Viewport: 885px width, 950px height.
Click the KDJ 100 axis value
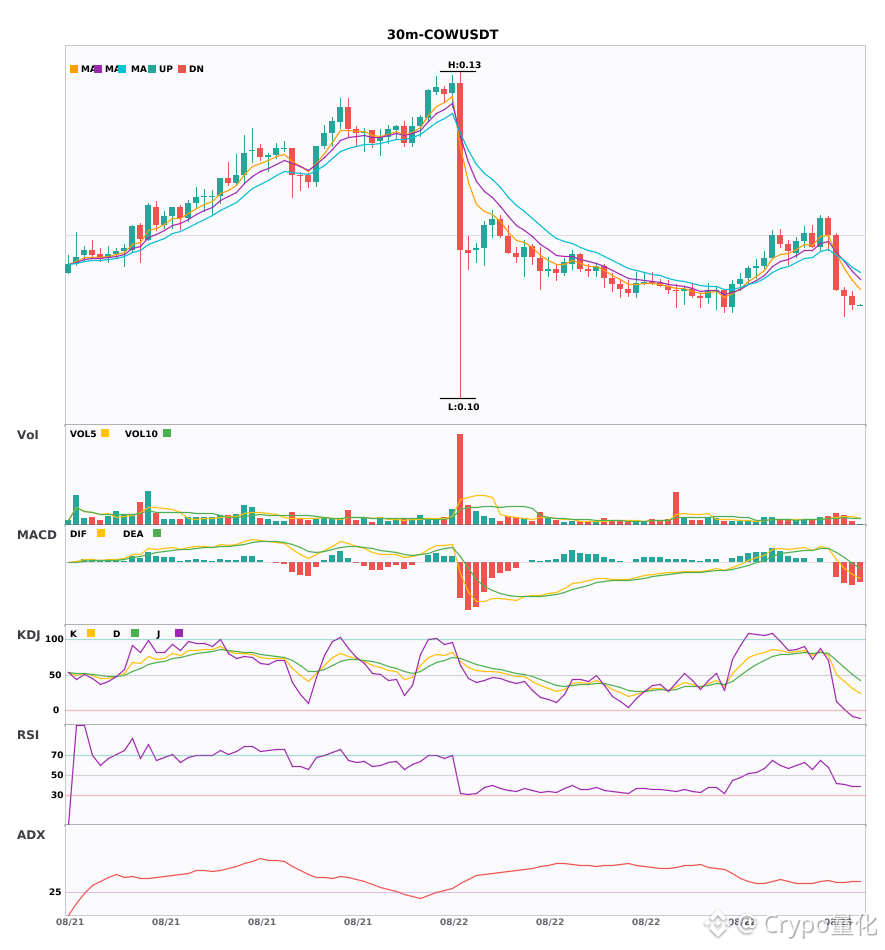(55, 639)
